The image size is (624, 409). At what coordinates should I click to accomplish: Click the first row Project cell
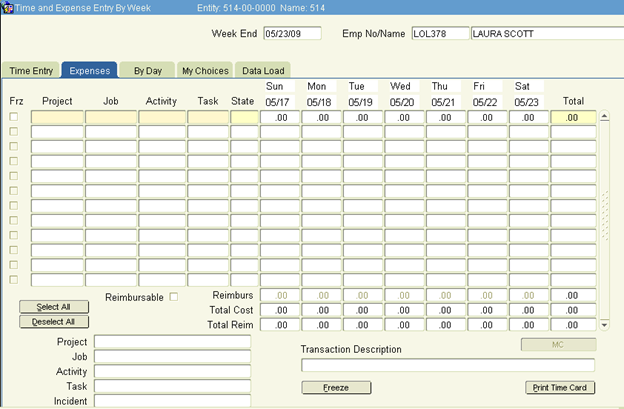(57, 117)
